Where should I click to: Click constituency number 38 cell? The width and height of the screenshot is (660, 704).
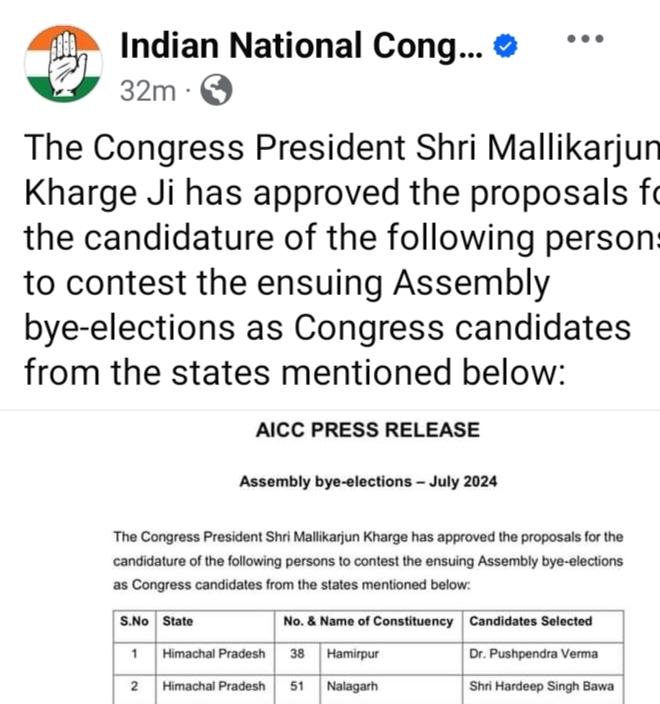296,654
